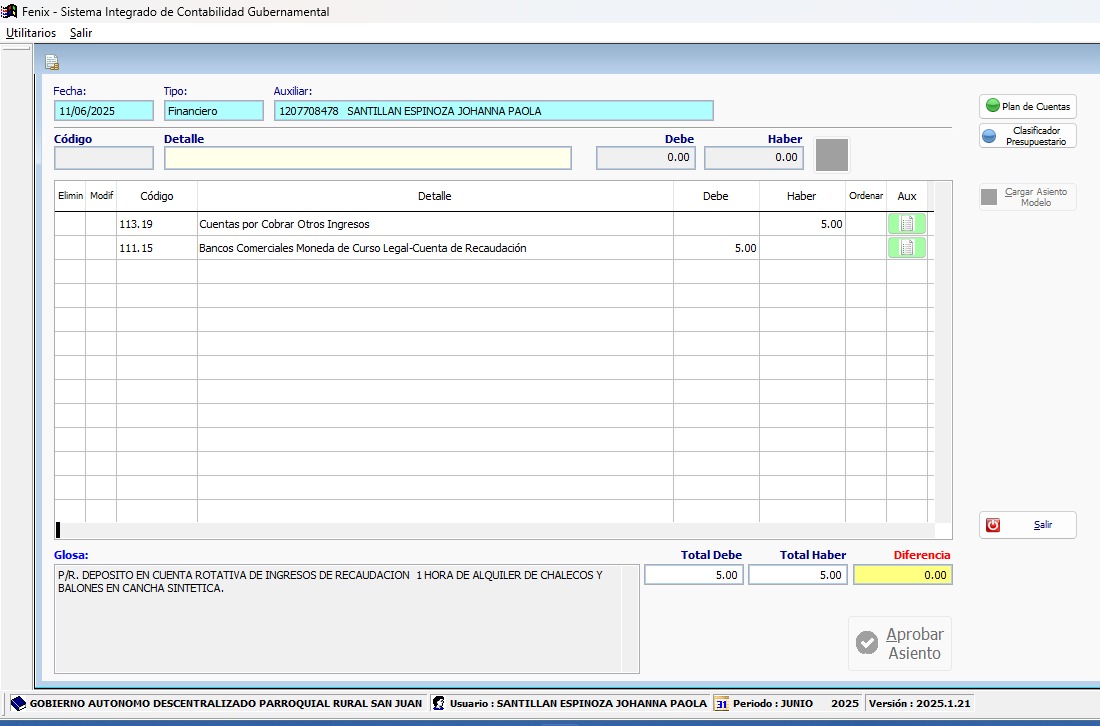
Task: Click the user icon beside Usuario in status bar
Action: 439,704
